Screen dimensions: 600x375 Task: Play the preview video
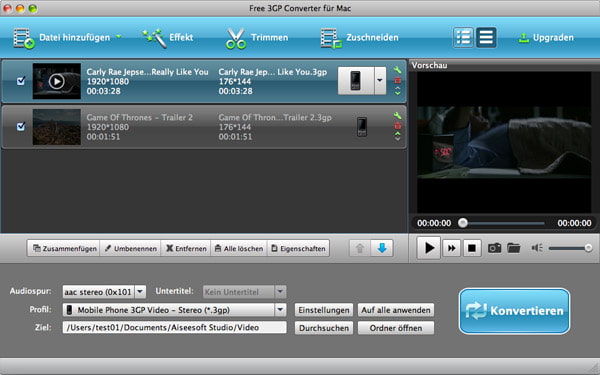click(x=429, y=248)
